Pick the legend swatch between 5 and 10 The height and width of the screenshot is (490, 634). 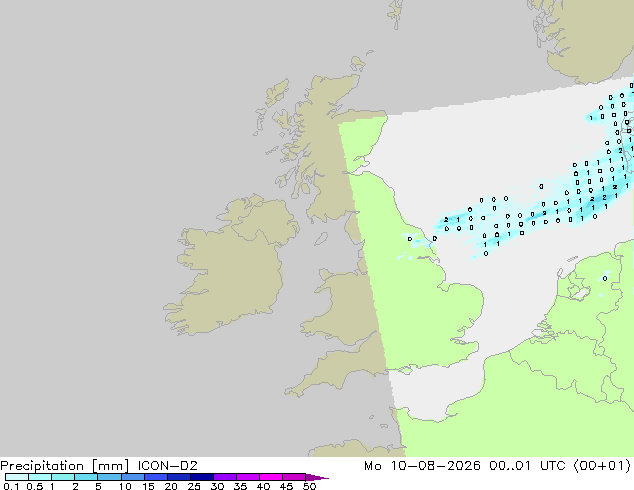click(x=109, y=477)
